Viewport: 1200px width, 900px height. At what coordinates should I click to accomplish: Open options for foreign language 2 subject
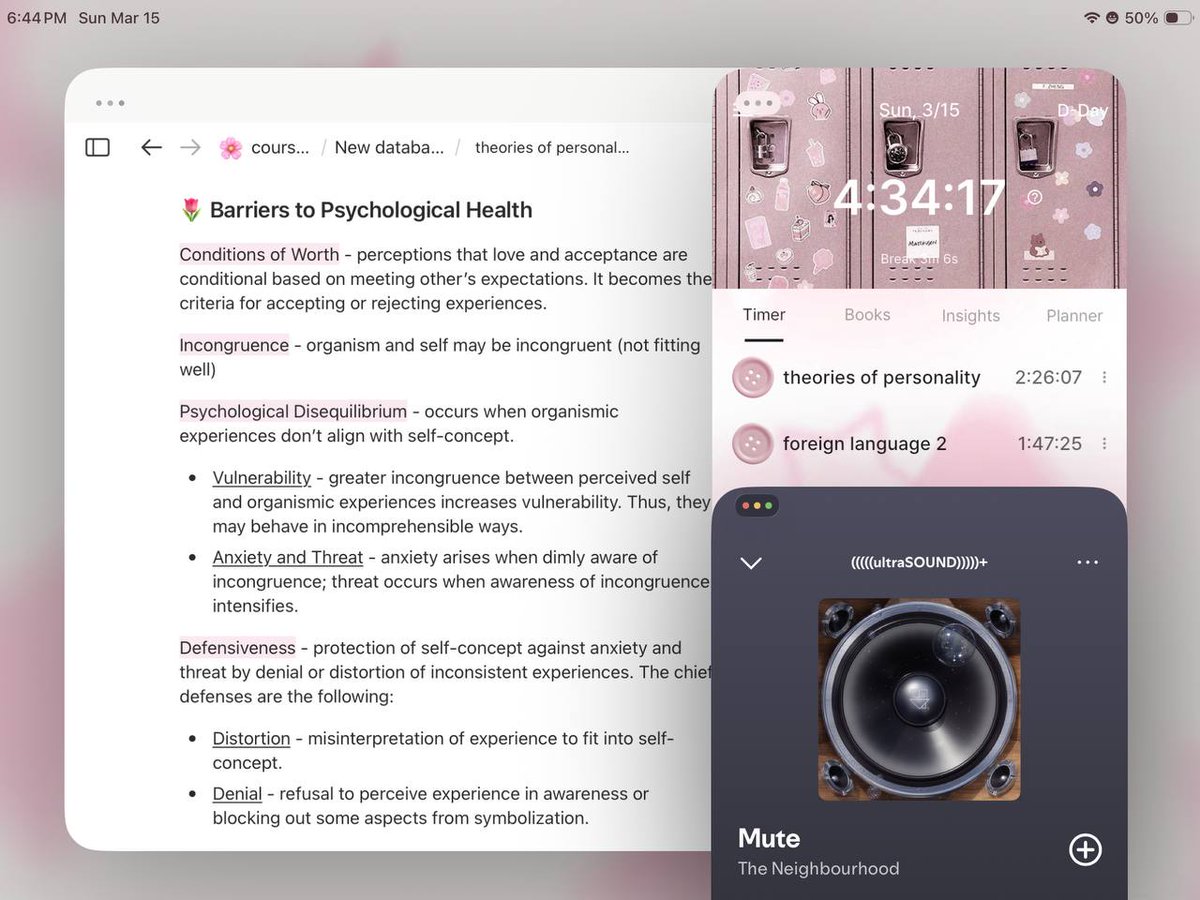1104,444
